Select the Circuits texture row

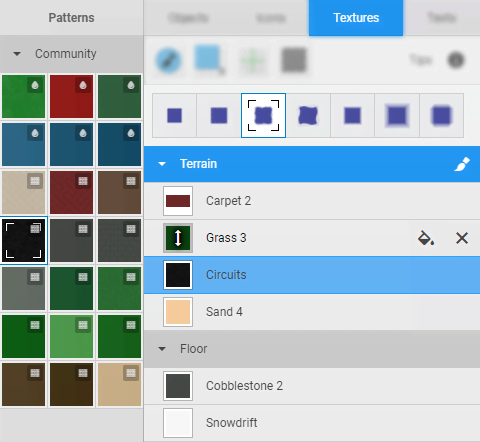[312, 275]
